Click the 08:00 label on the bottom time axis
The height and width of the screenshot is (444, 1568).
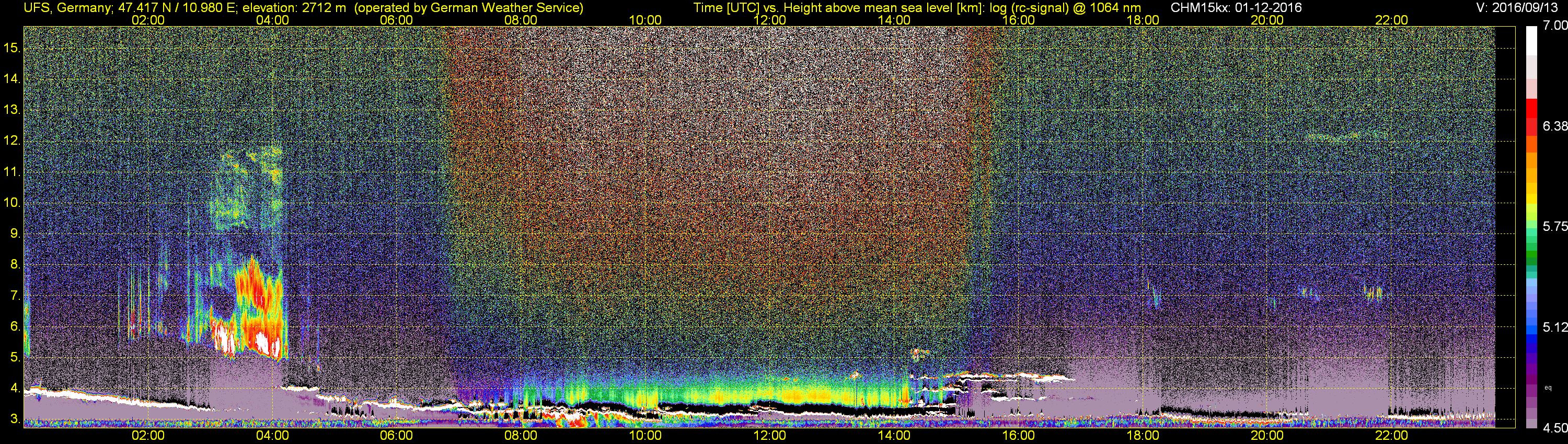tap(521, 436)
